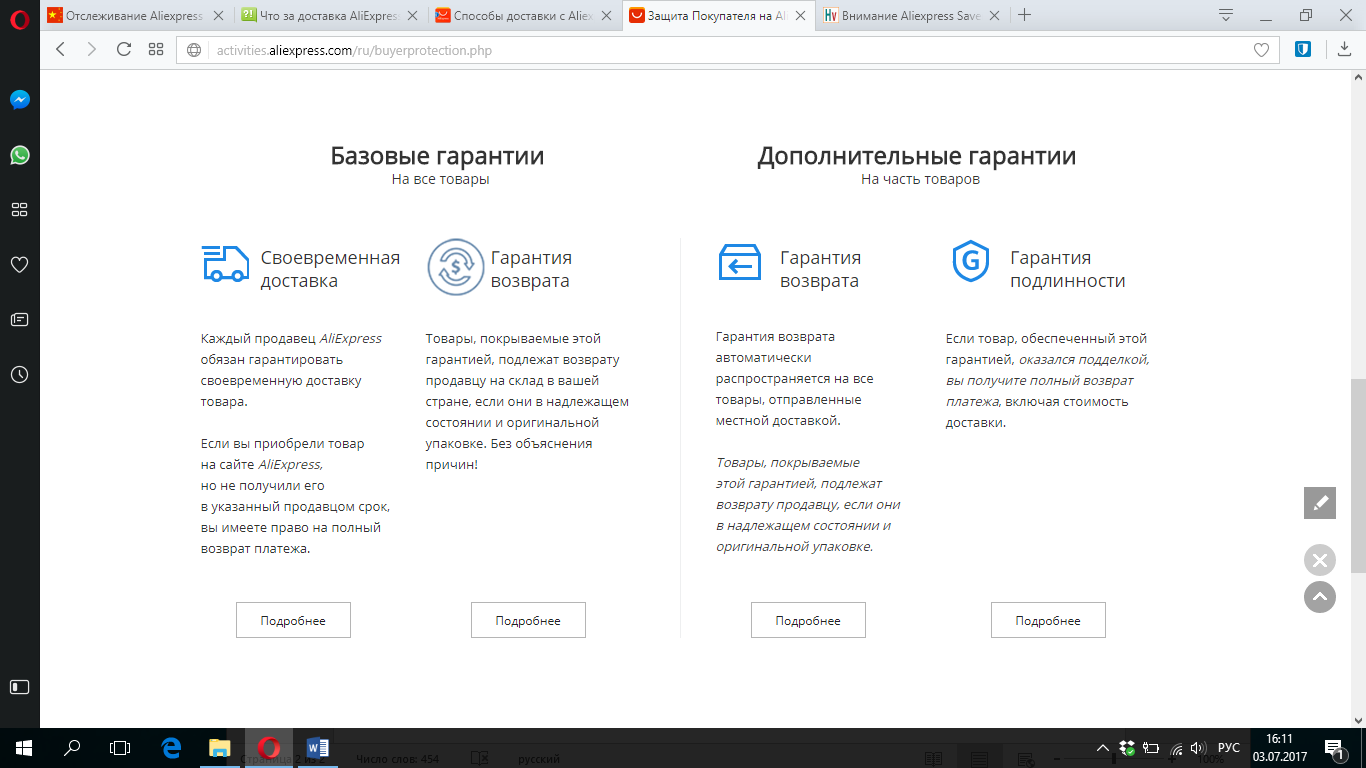Open Messenger in Opera sidebar

[x=19, y=100]
